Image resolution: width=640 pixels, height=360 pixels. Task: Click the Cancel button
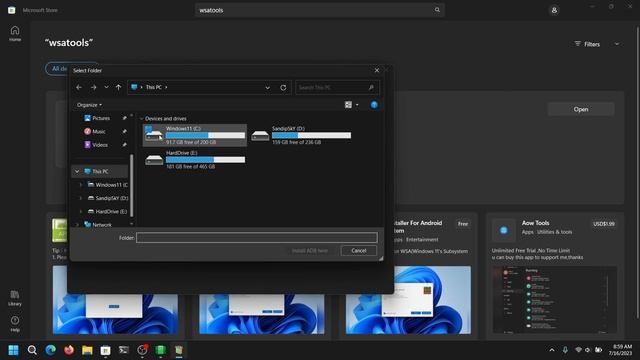[358, 251]
